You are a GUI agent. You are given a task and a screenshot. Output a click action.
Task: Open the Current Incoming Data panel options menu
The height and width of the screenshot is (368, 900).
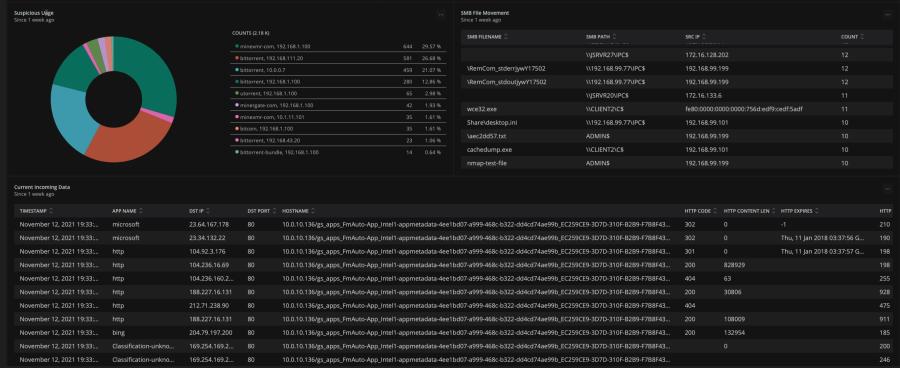coord(887,189)
